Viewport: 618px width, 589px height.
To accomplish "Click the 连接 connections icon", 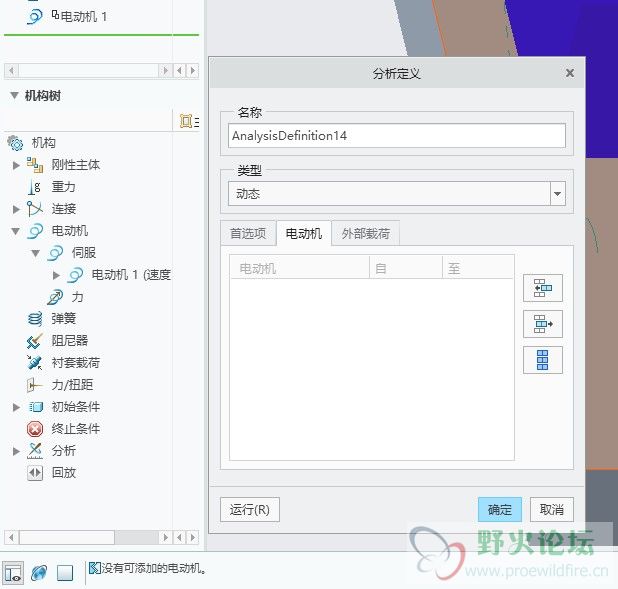I will 35,209.
